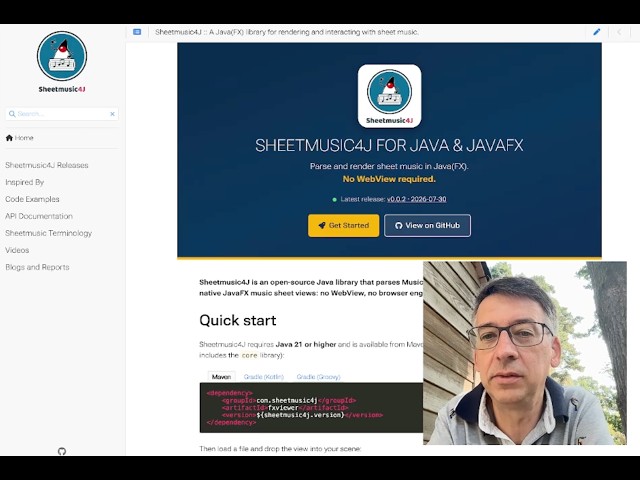Click the search magnifier icon
This screenshot has height=480, width=640.
[12, 114]
